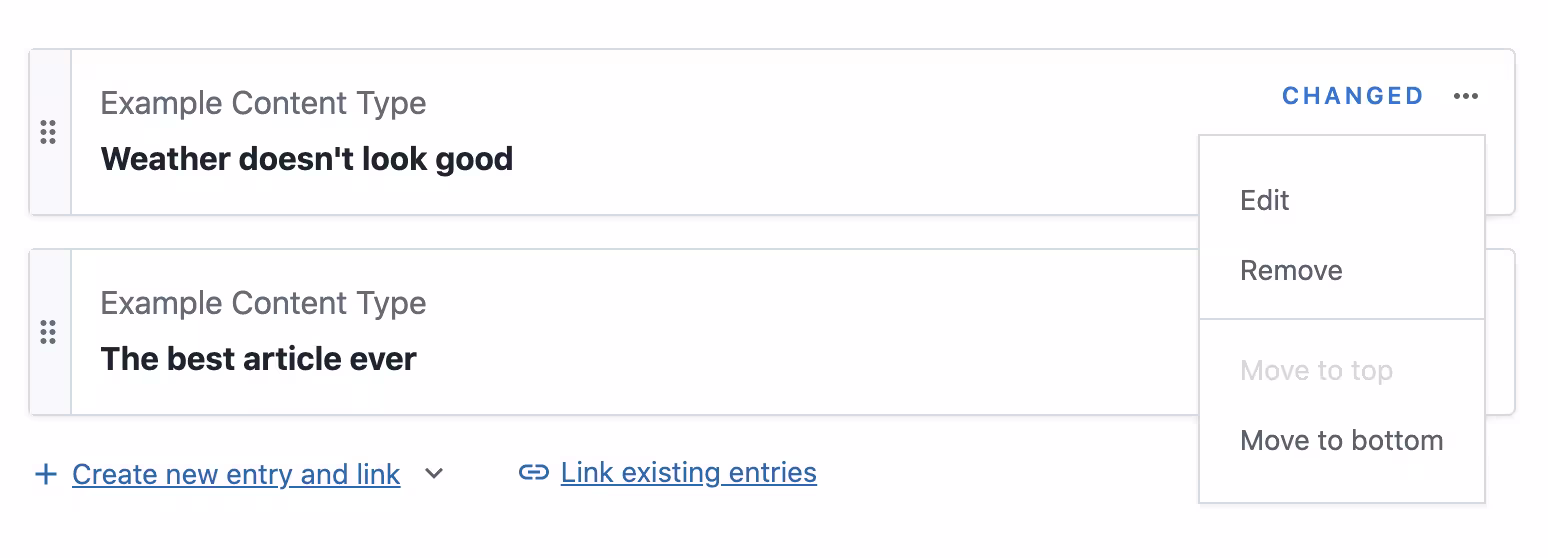Click Example Content Type label on first card
The height and width of the screenshot is (558, 1548).
264,103
